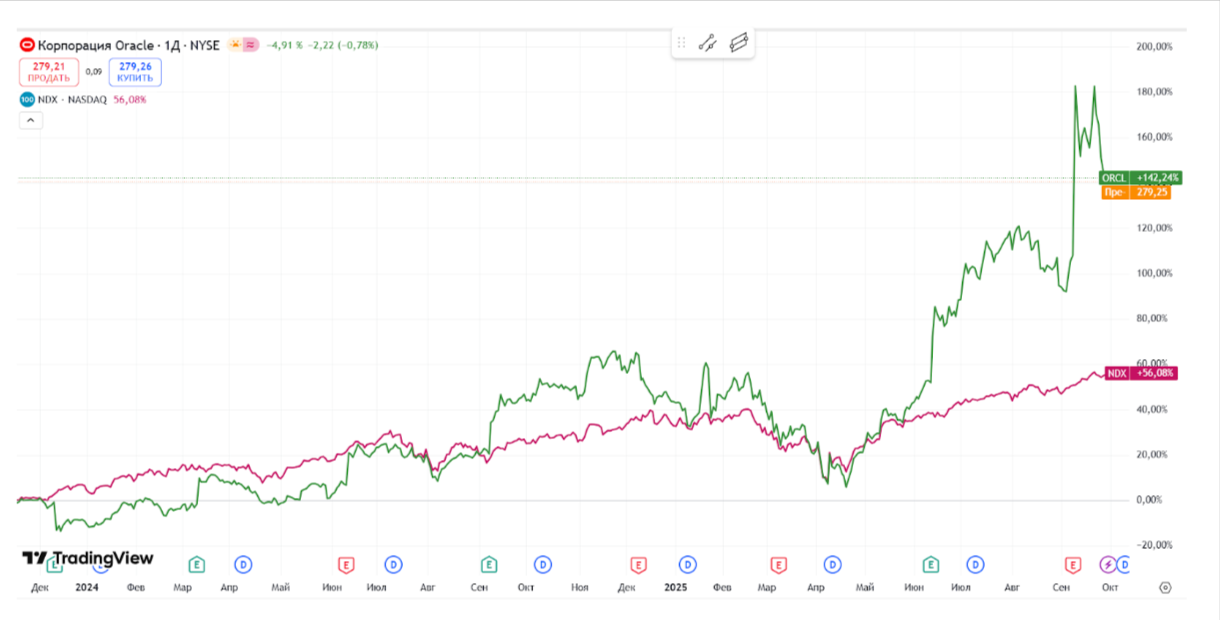Open a green E earnings marker under June

(931, 564)
